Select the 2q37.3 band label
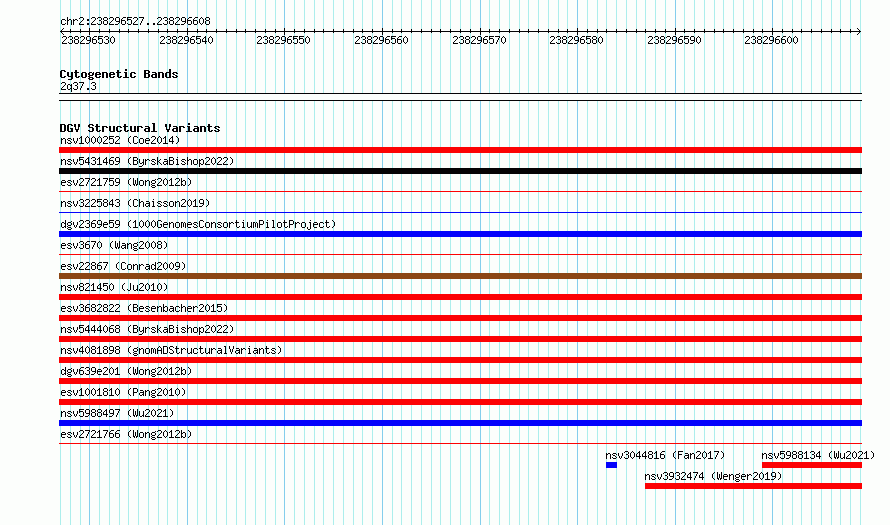 78,86
